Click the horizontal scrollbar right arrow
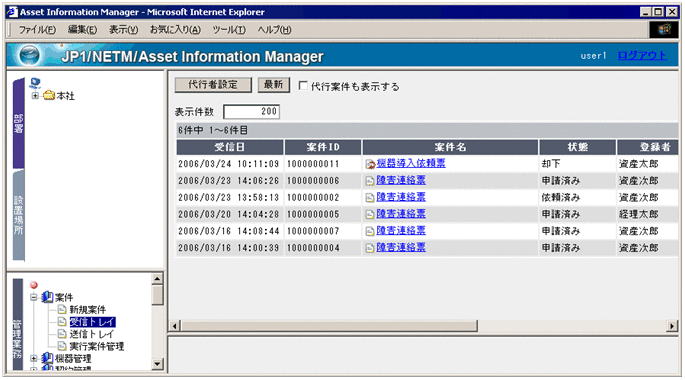The height and width of the screenshot is (380, 685). click(672, 326)
